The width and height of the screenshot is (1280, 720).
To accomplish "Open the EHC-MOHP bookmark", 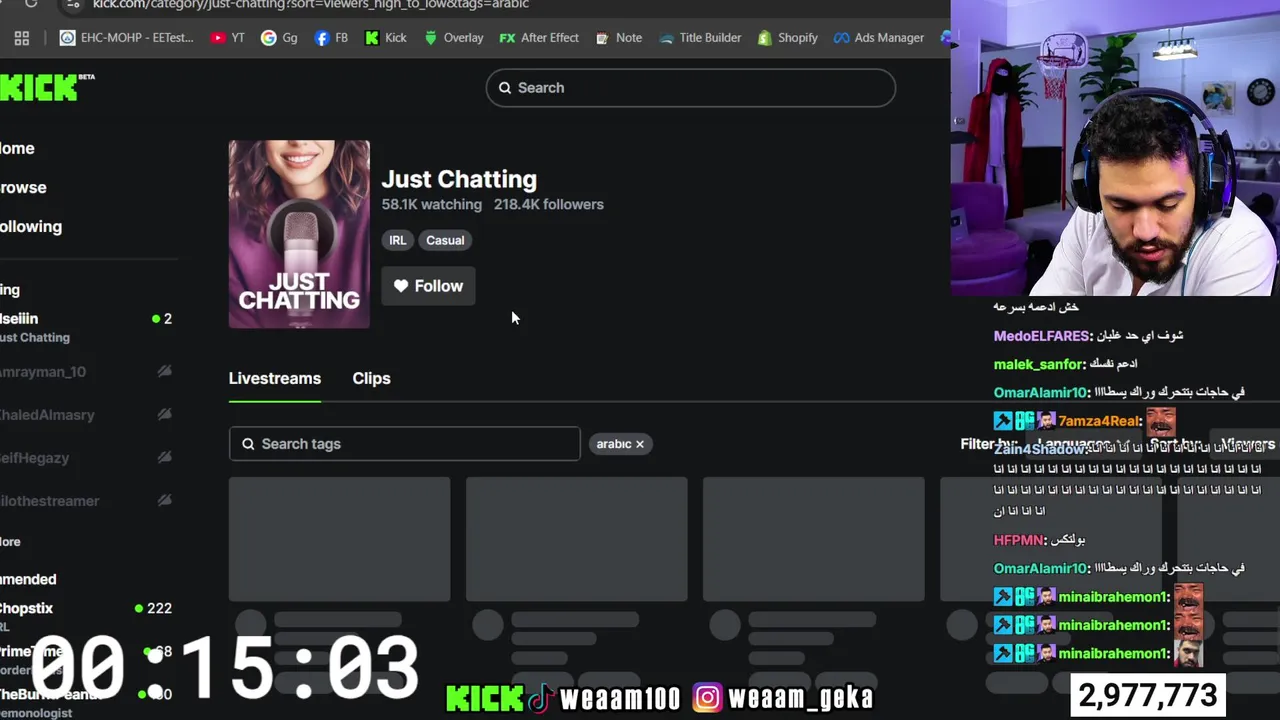I will tap(126, 38).
